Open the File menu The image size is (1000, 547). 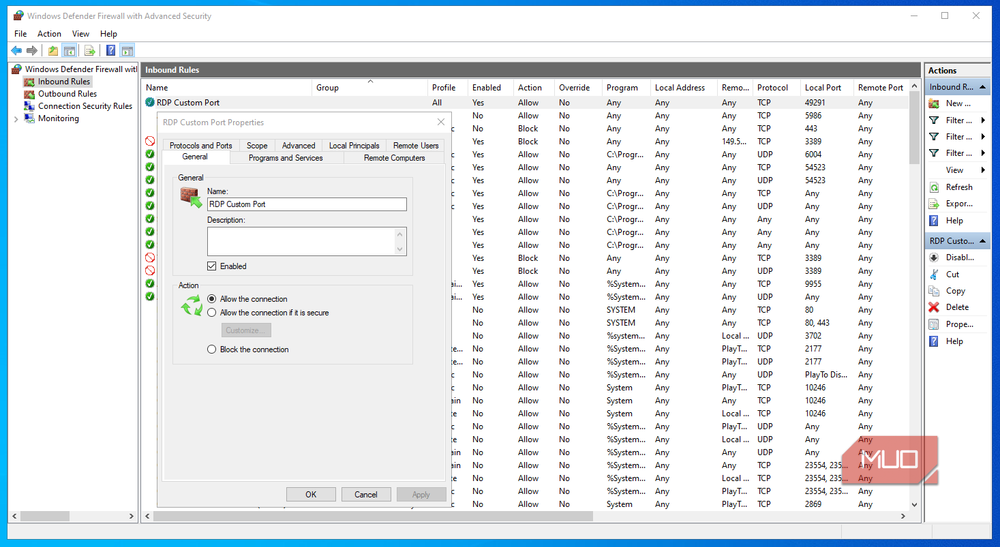coord(20,34)
